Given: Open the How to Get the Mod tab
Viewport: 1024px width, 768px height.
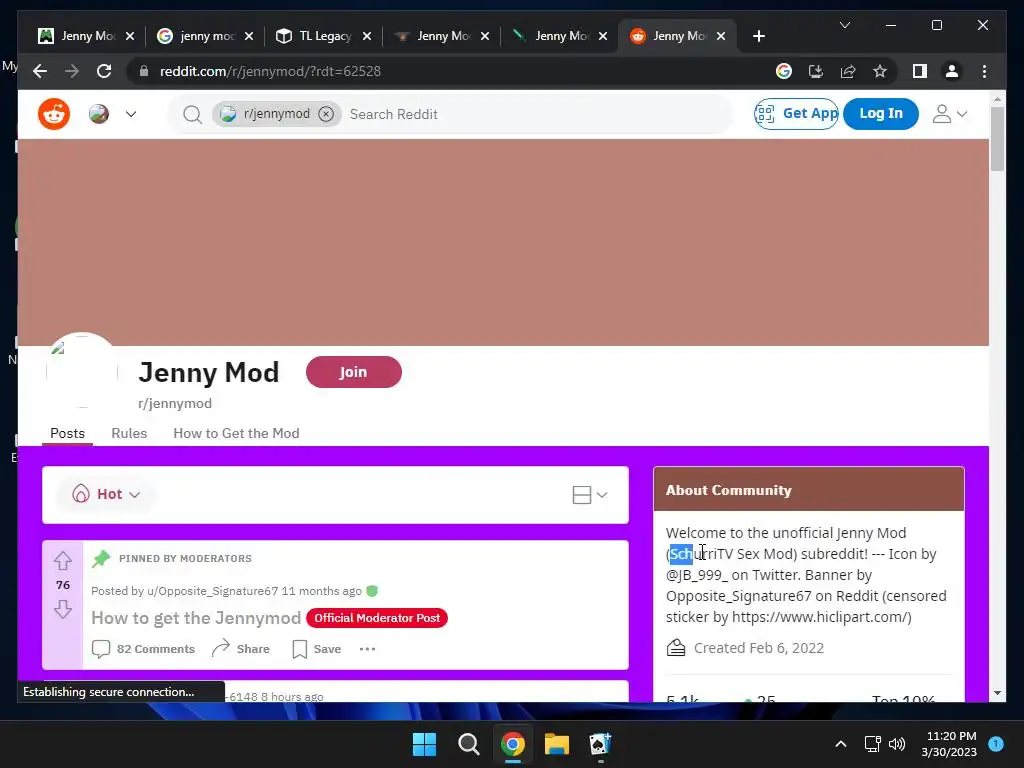Looking at the screenshot, I should point(236,434).
